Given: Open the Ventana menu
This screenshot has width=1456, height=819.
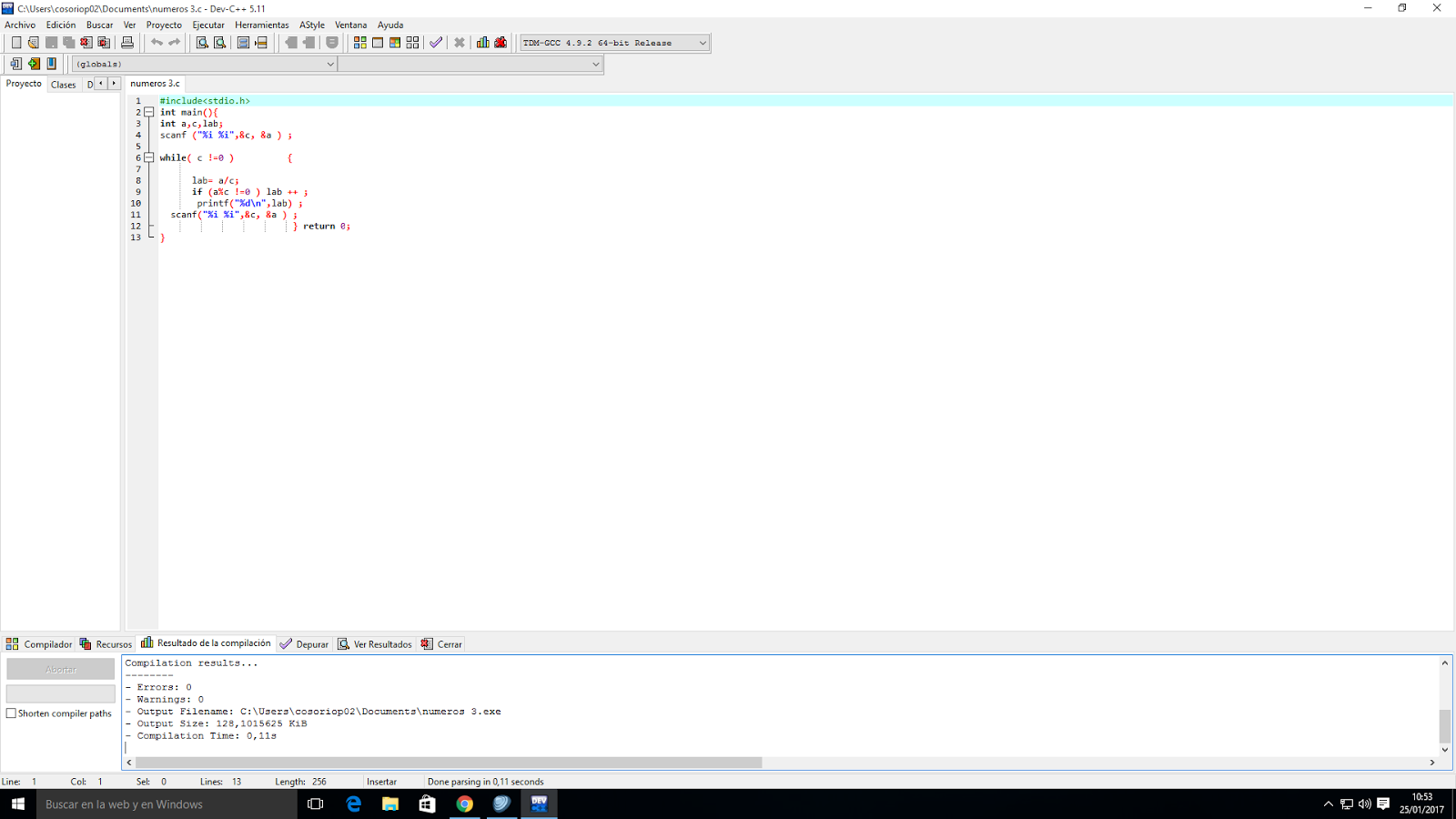Looking at the screenshot, I should [350, 25].
